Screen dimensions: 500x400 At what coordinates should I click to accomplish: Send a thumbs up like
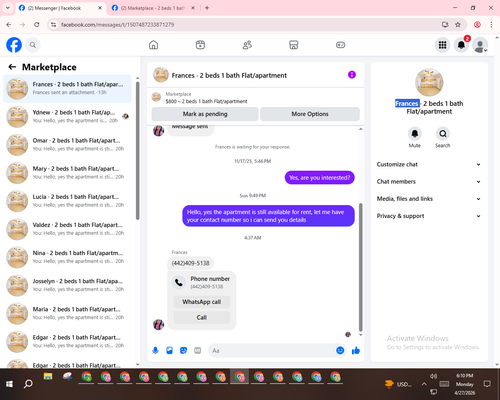tap(356, 350)
